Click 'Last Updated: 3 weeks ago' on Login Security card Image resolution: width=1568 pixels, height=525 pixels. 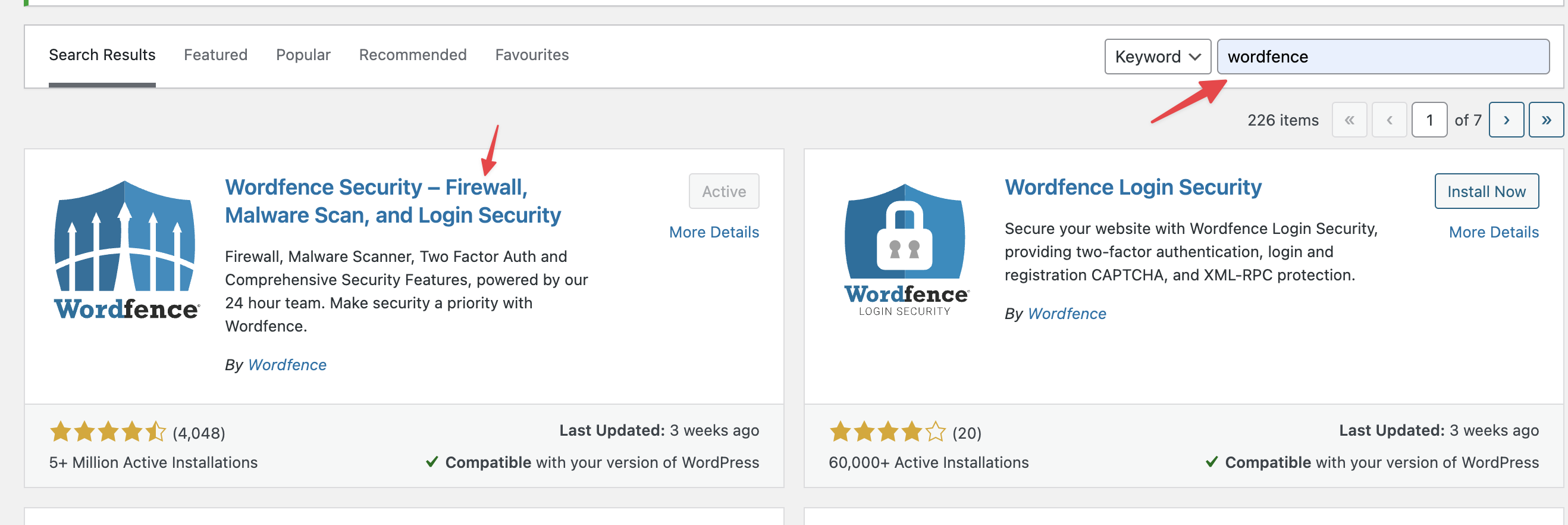coord(1438,430)
